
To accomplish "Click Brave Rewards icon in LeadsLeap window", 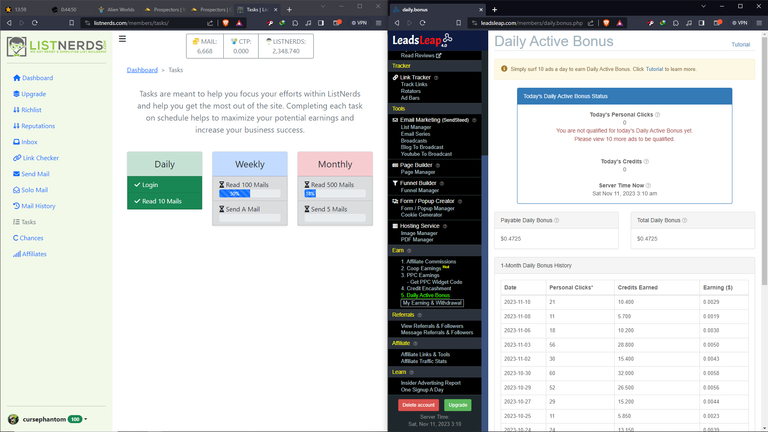I will (x=620, y=23).
